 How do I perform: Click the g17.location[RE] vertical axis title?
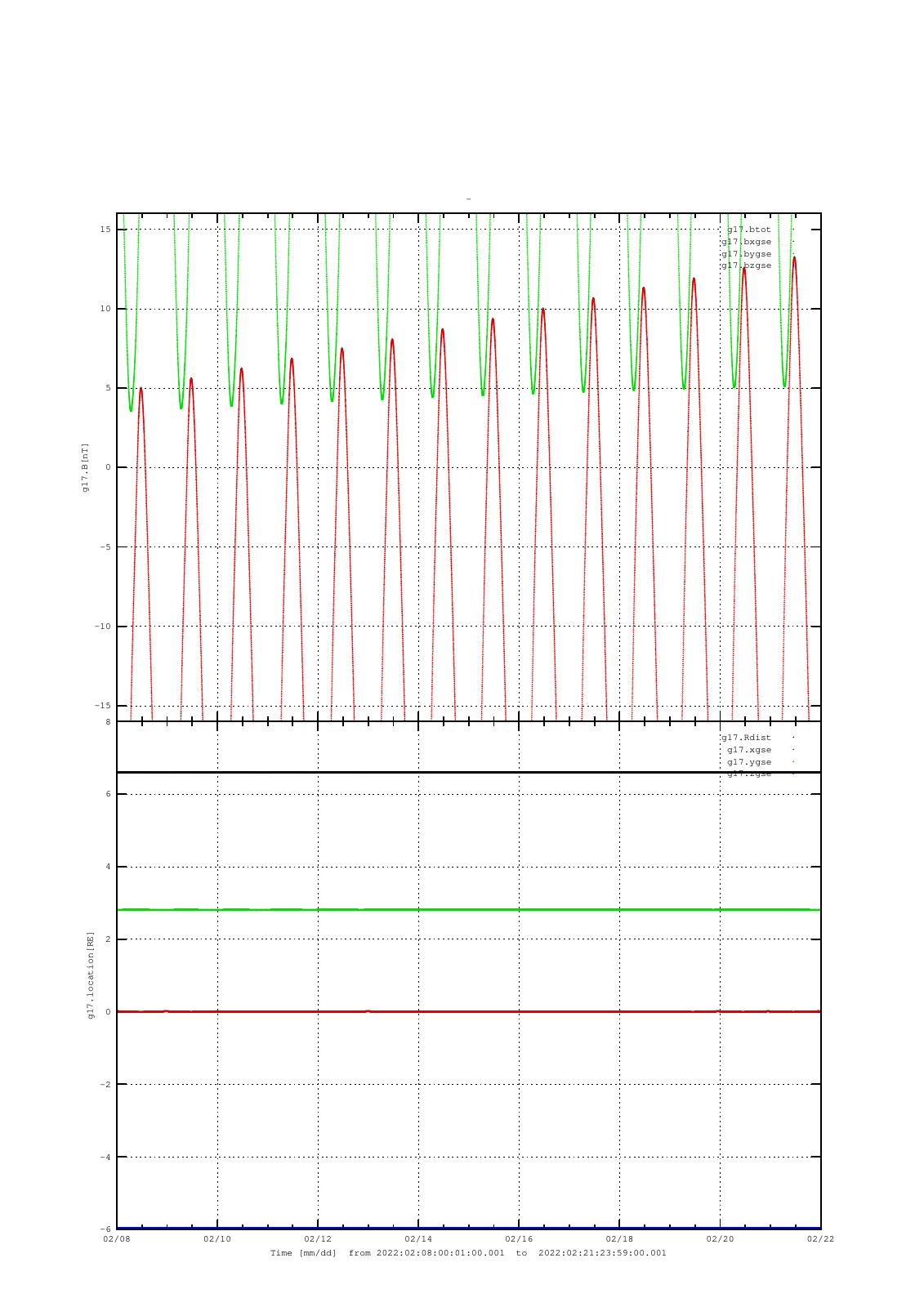(x=92, y=975)
